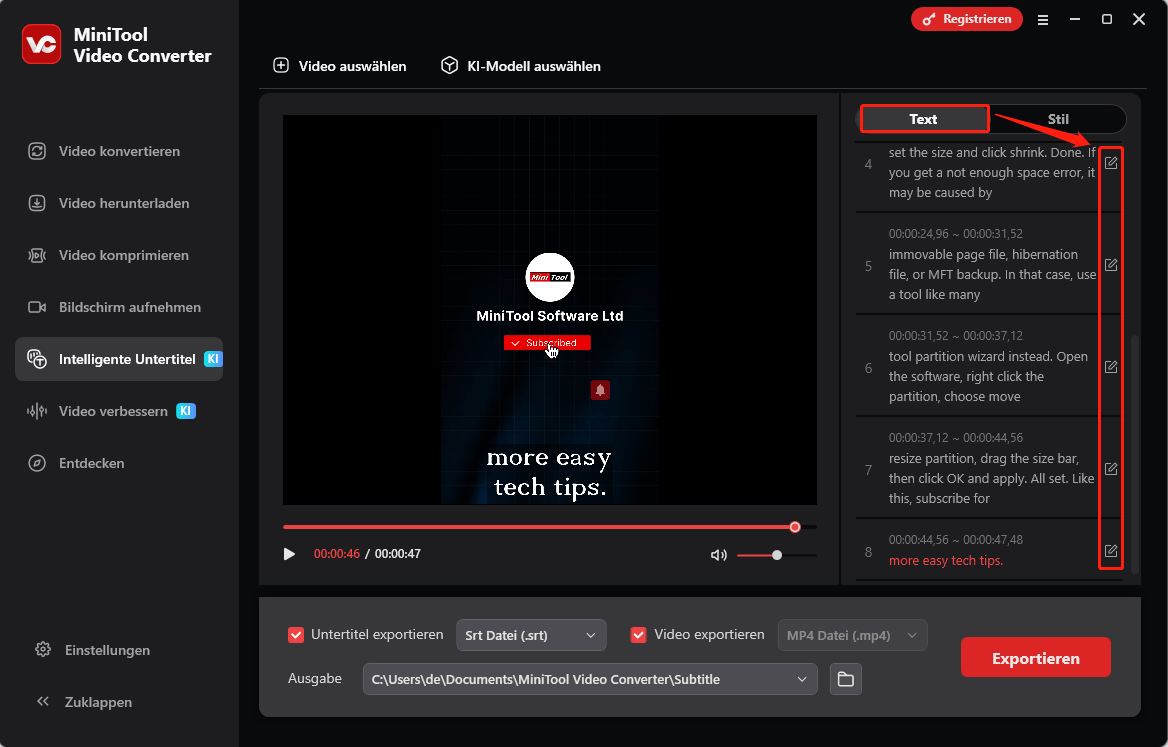The height and width of the screenshot is (747, 1168).
Task: Open Video herunterladen section
Action: pyautogui.click(x=119, y=203)
